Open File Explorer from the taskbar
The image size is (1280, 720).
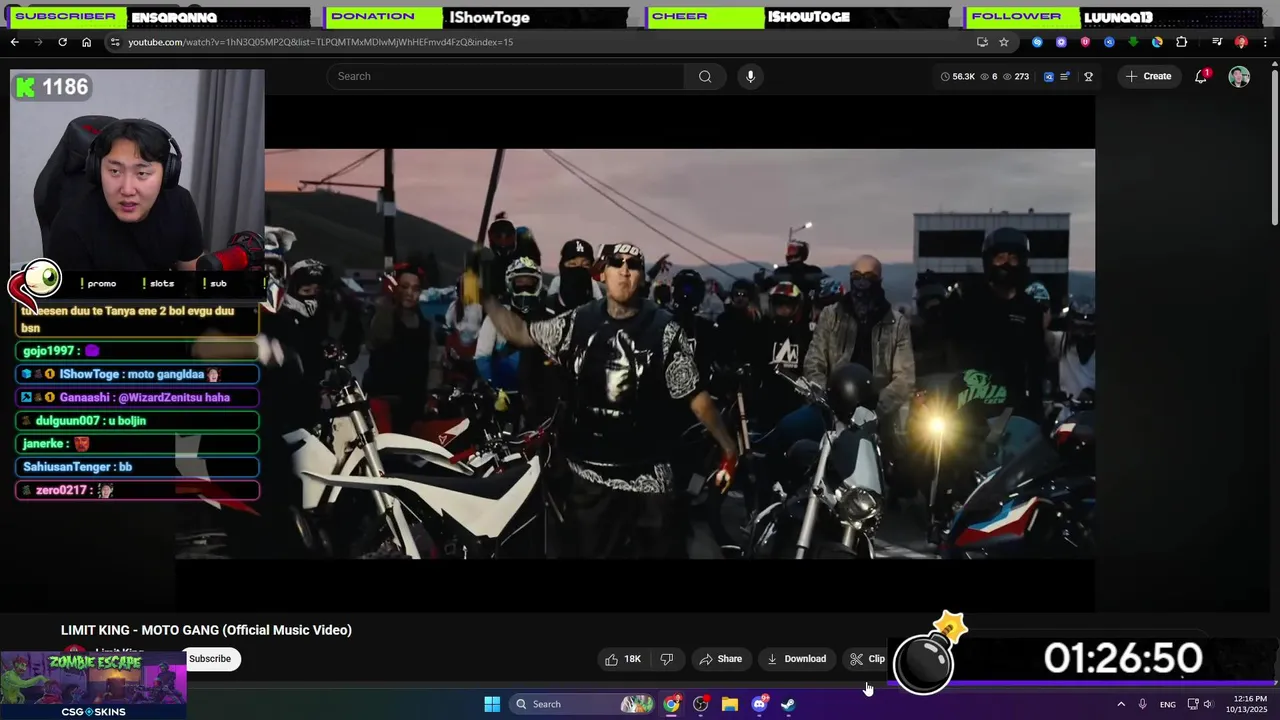(730, 704)
